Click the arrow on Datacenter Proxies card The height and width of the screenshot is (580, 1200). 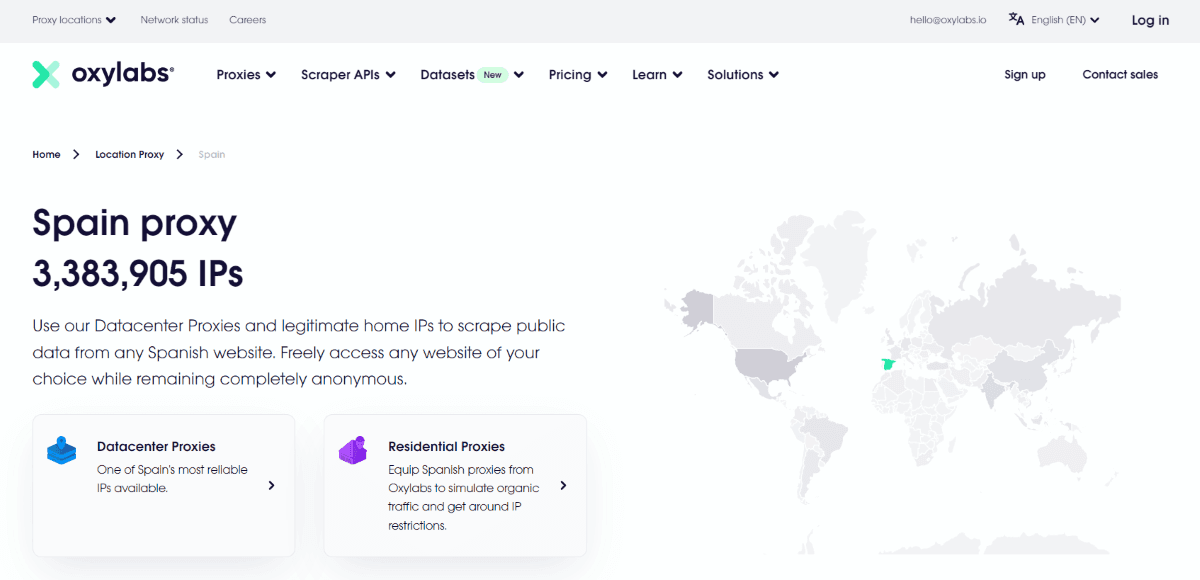[x=271, y=486]
